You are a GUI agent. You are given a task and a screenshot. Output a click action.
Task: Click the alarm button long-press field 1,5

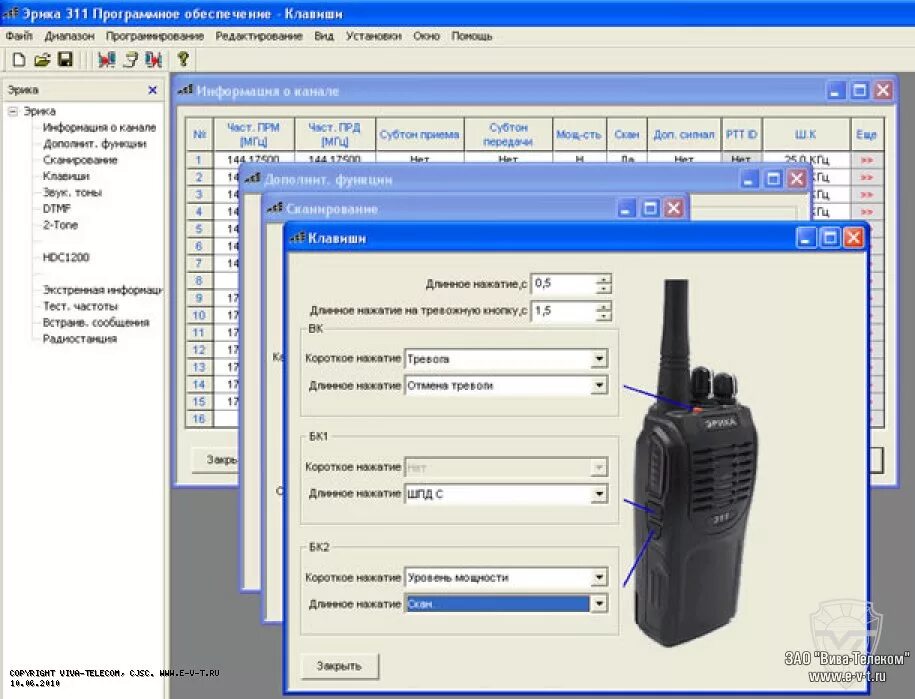(x=564, y=311)
